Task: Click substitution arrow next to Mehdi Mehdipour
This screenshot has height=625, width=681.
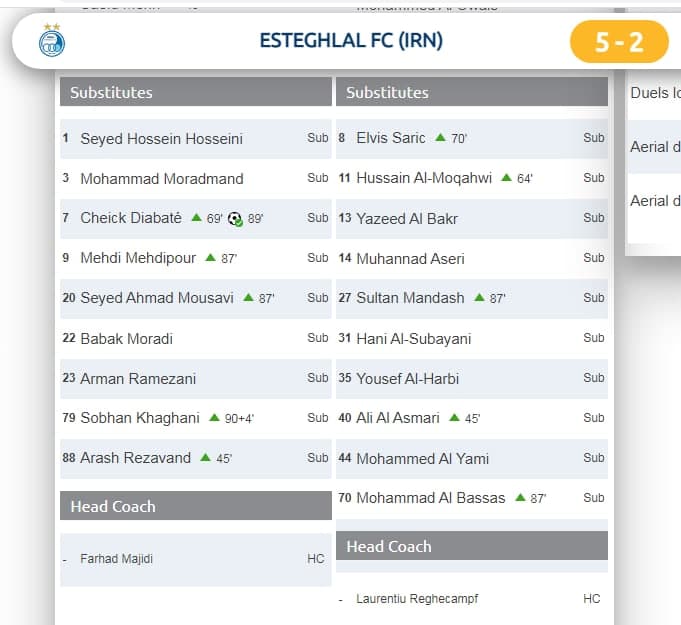Action: (x=210, y=258)
